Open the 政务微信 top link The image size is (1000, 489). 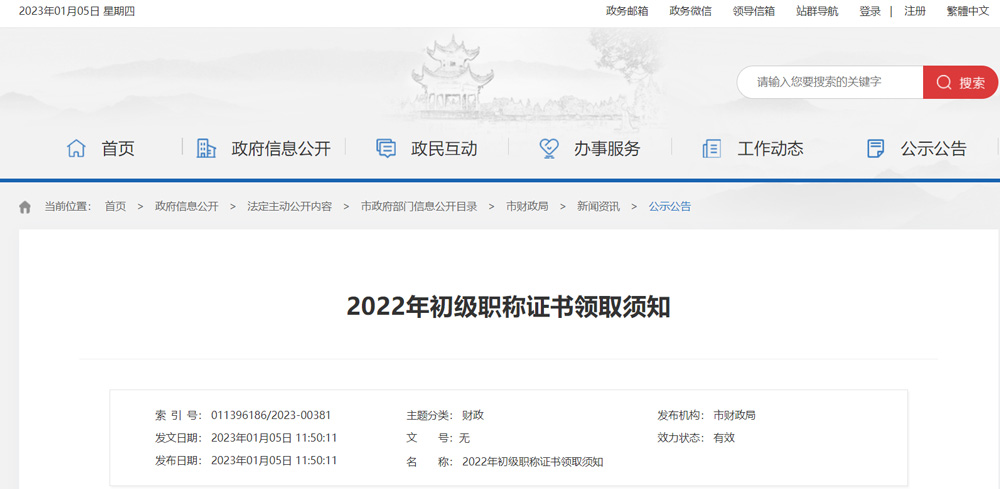[x=690, y=11]
